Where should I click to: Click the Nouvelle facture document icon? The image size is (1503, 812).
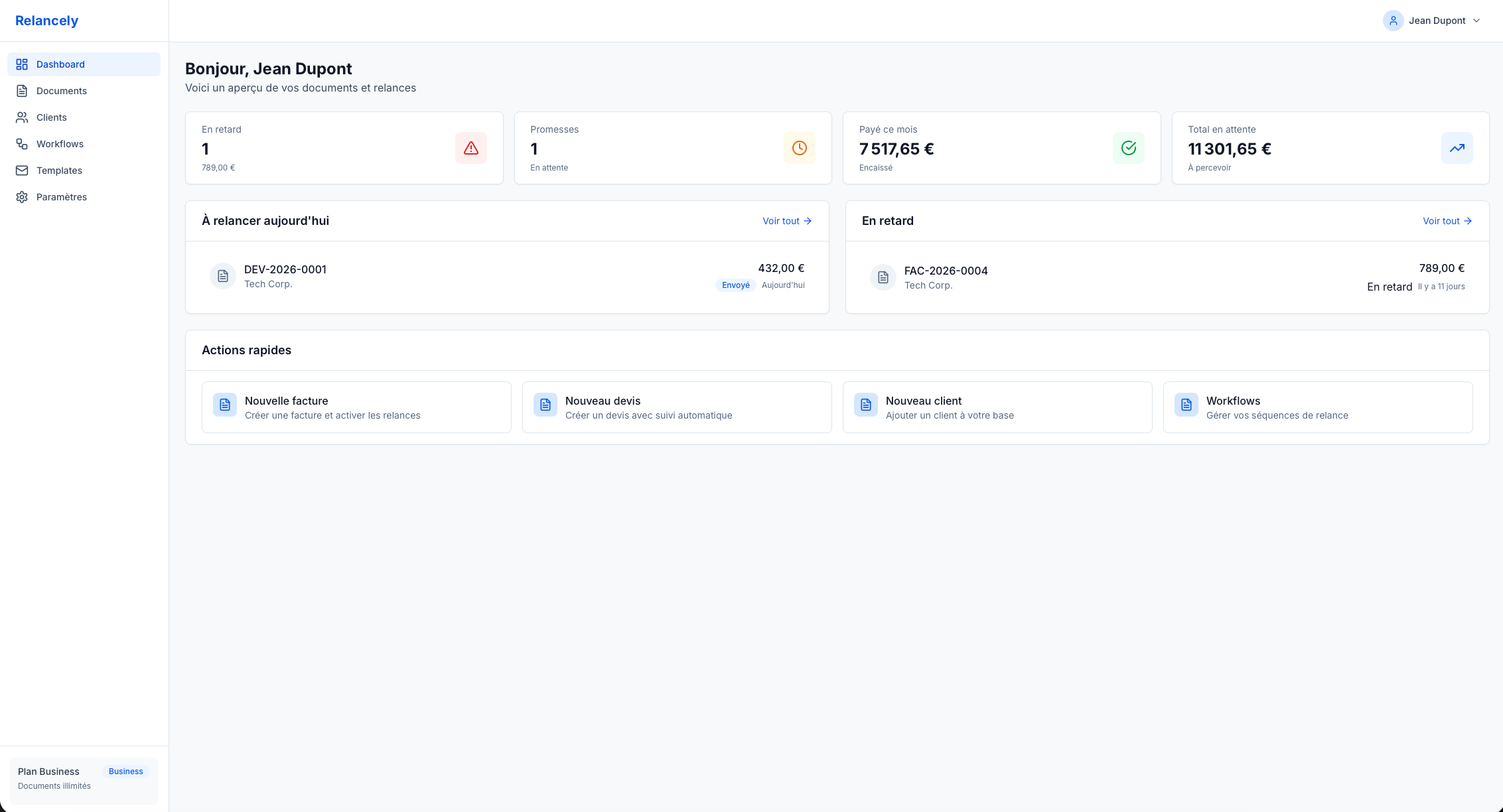point(225,405)
